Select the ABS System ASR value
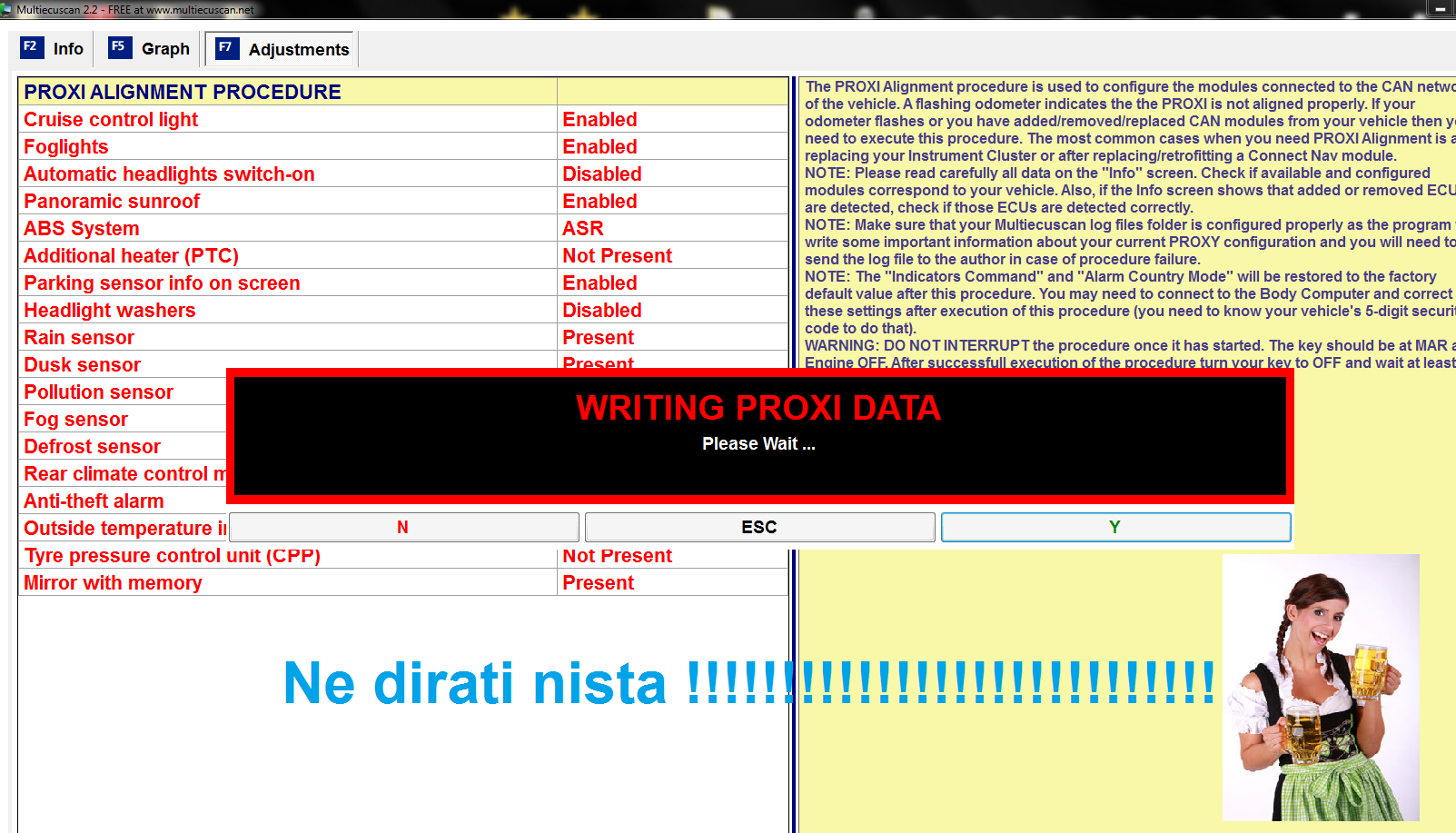 pos(583,229)
